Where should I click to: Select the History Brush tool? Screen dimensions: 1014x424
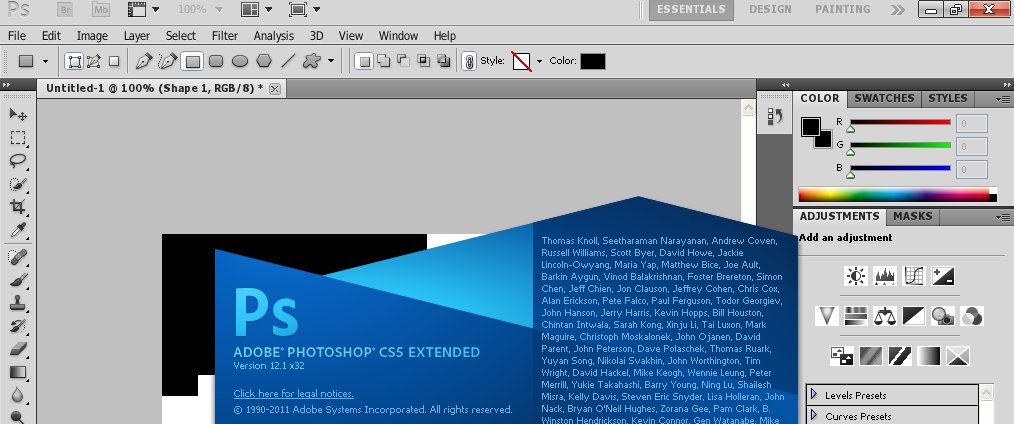pos(18,326)
